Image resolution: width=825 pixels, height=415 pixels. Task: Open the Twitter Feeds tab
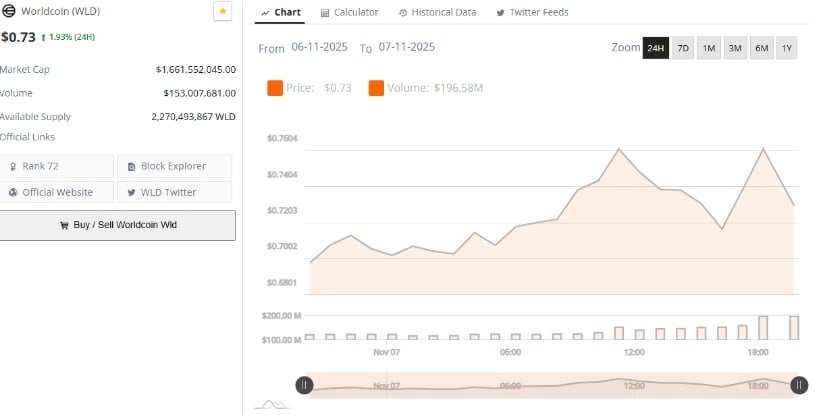(532, 13)
